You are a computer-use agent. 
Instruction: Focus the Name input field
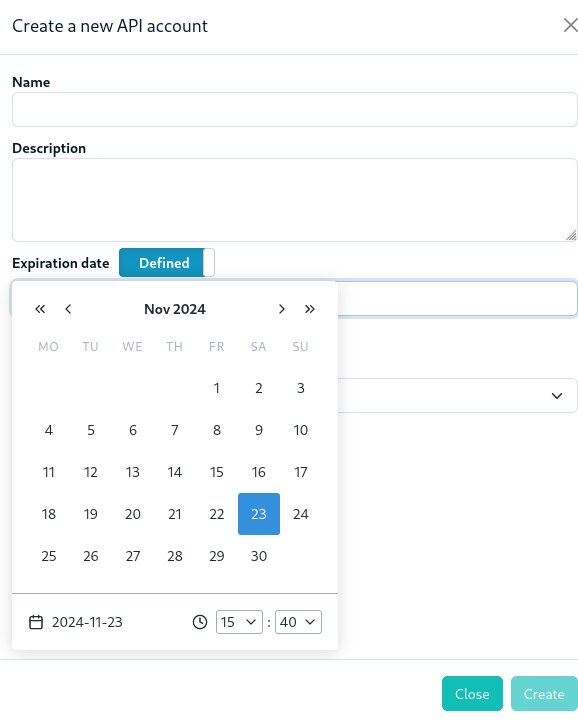tap(295, 110)
